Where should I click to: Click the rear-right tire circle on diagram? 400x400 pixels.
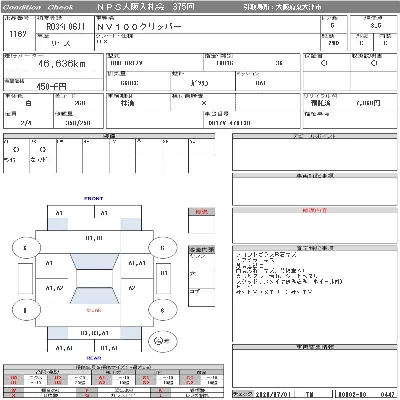pos(162,310)
